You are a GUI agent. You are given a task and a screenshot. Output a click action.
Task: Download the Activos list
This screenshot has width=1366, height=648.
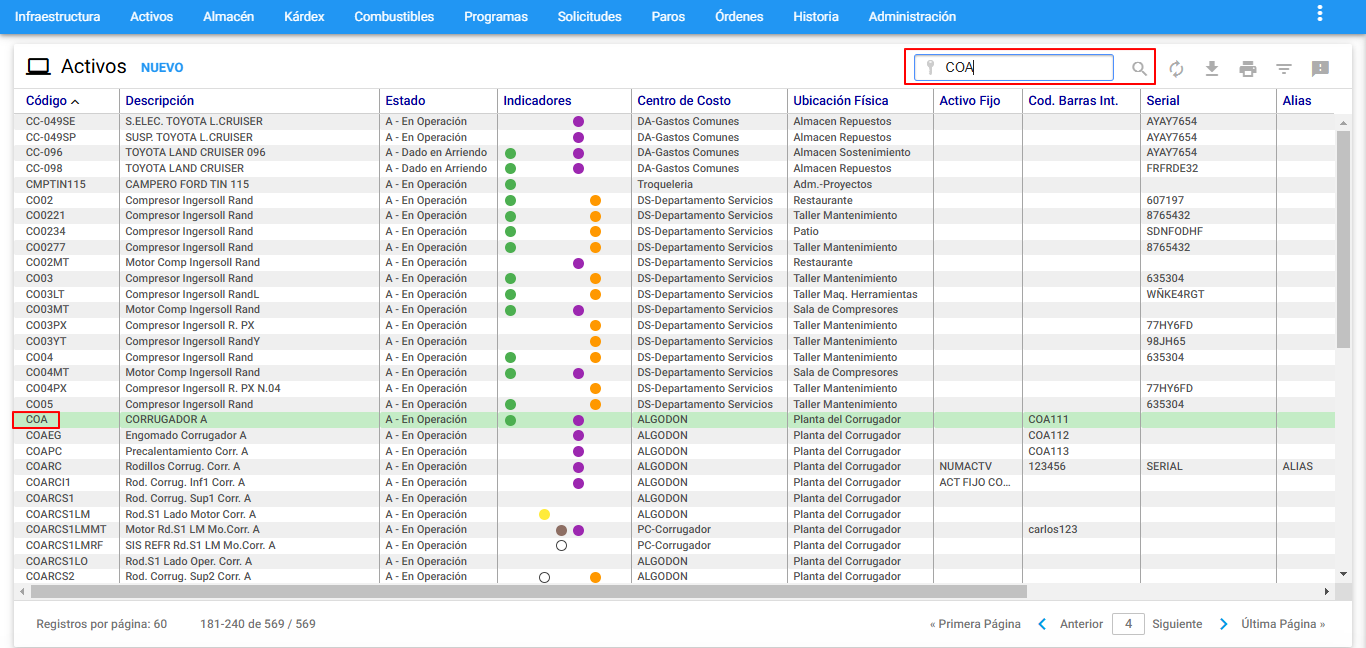tap(1212, 68)
